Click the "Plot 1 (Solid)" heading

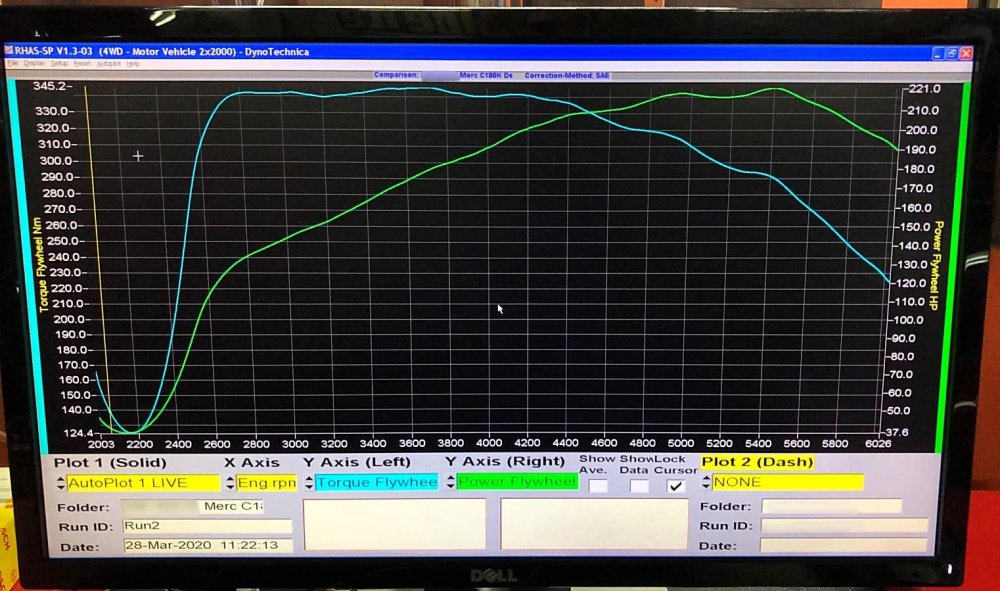point(110,463)
